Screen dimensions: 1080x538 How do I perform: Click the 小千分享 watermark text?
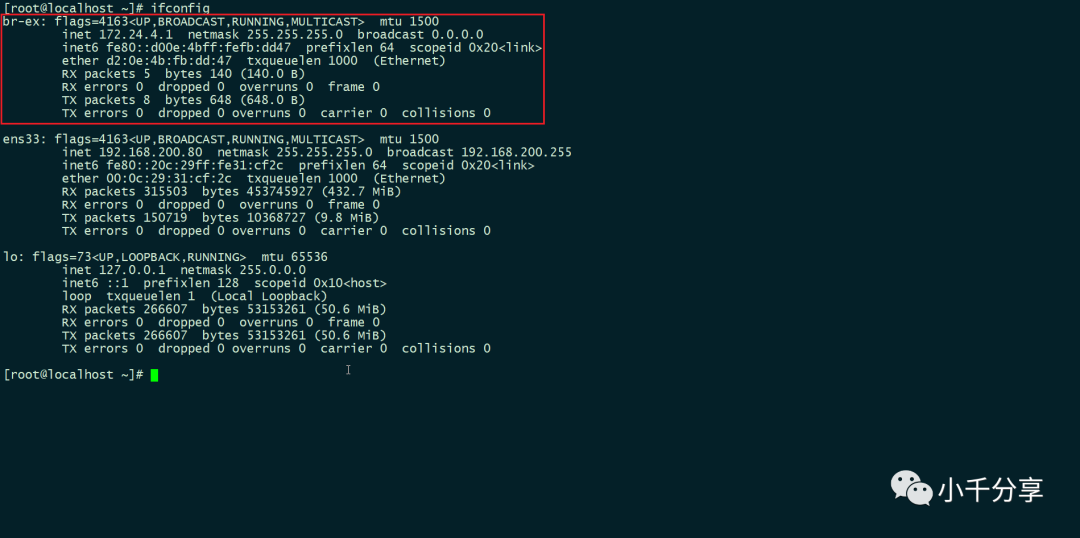tap(990, 489)
